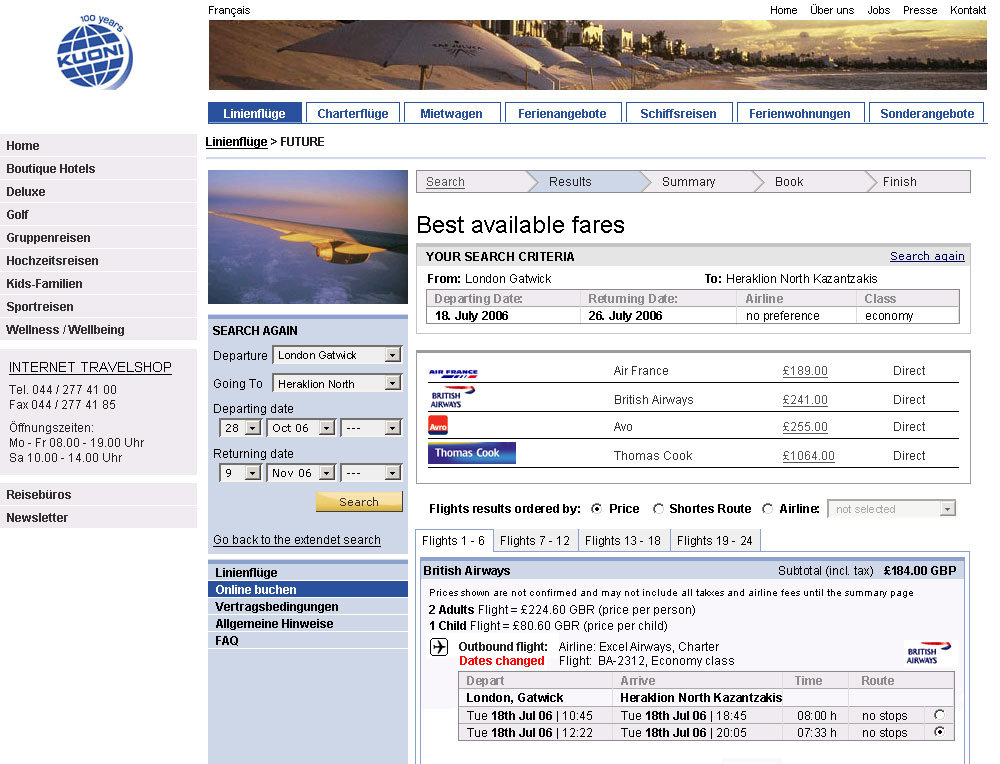Image resolution: width=1000 pixels, height=764 pixels.
Task: Open the third returning date dropdown
Action: click(x=371, y=473)
